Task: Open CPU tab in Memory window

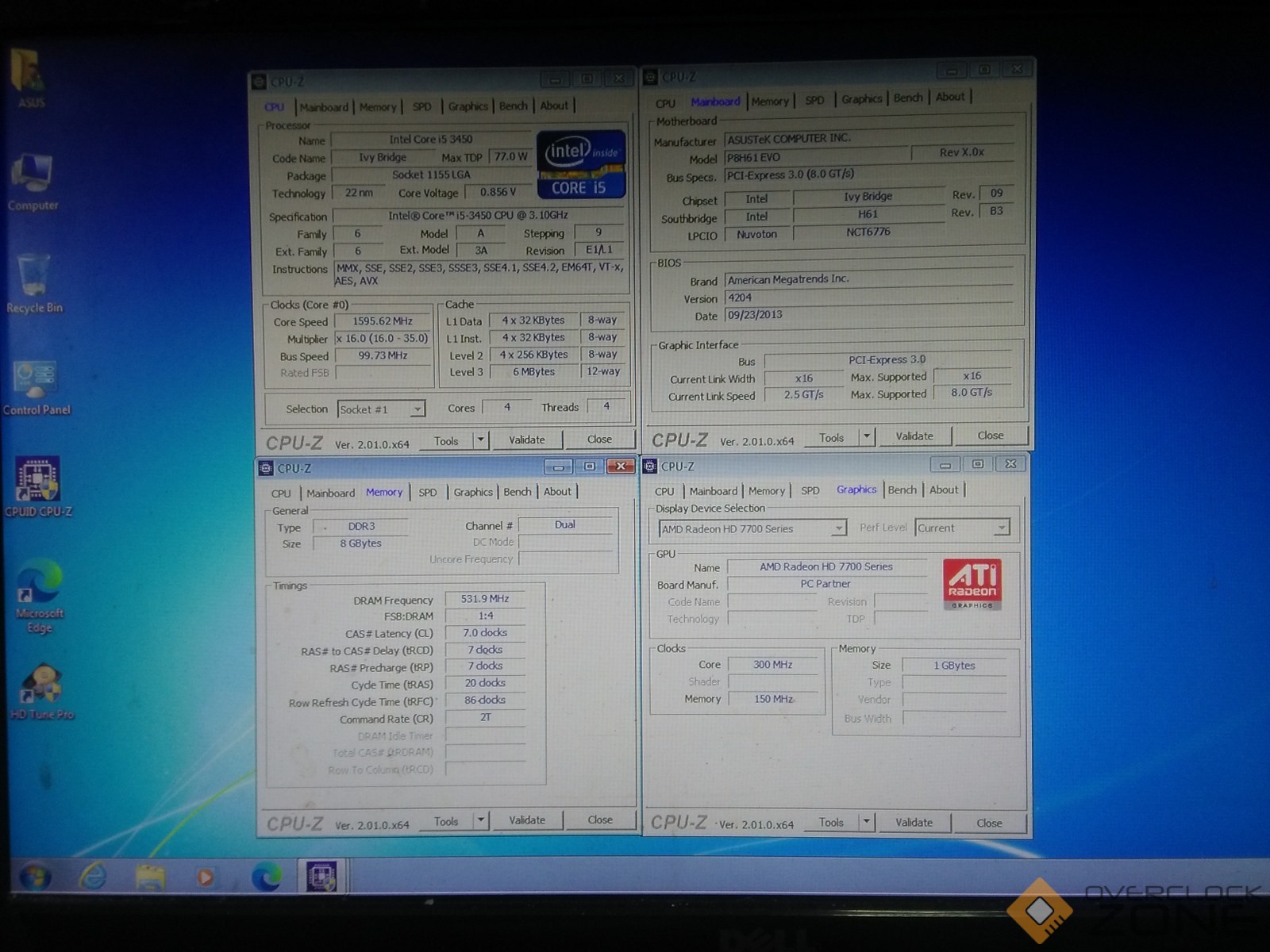Action: (x=281, y=493)
